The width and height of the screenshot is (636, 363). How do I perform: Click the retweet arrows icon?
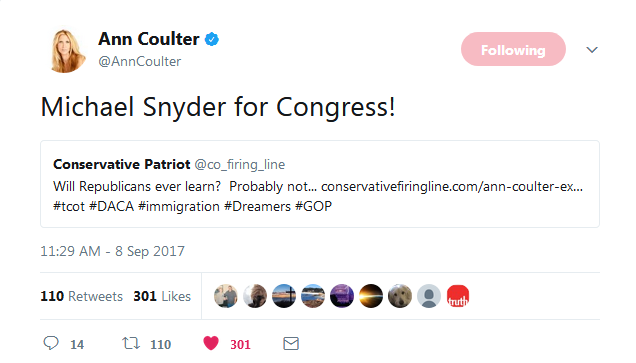pos(131,344)
